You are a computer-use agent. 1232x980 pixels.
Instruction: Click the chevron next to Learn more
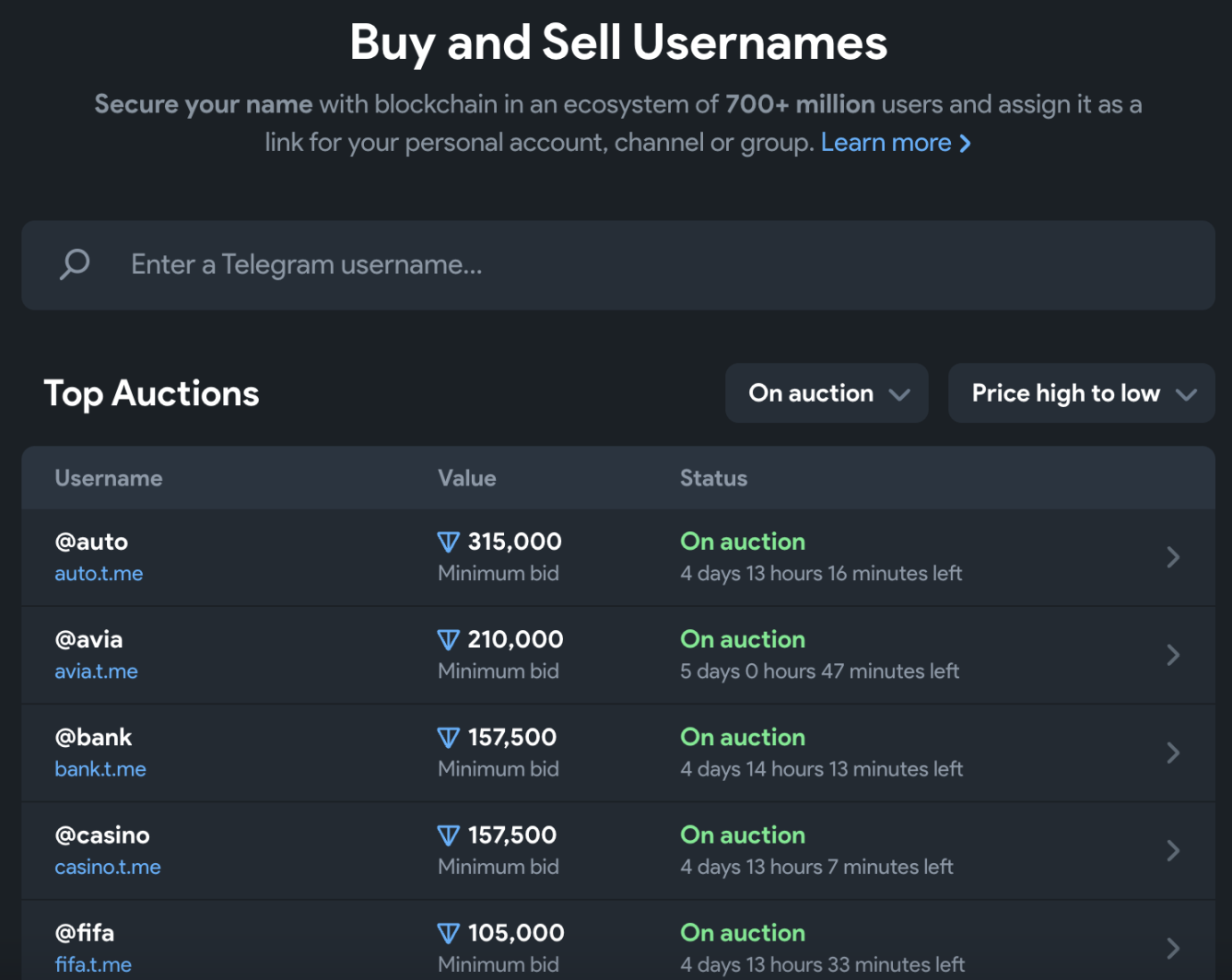click(x=965, y=144)
